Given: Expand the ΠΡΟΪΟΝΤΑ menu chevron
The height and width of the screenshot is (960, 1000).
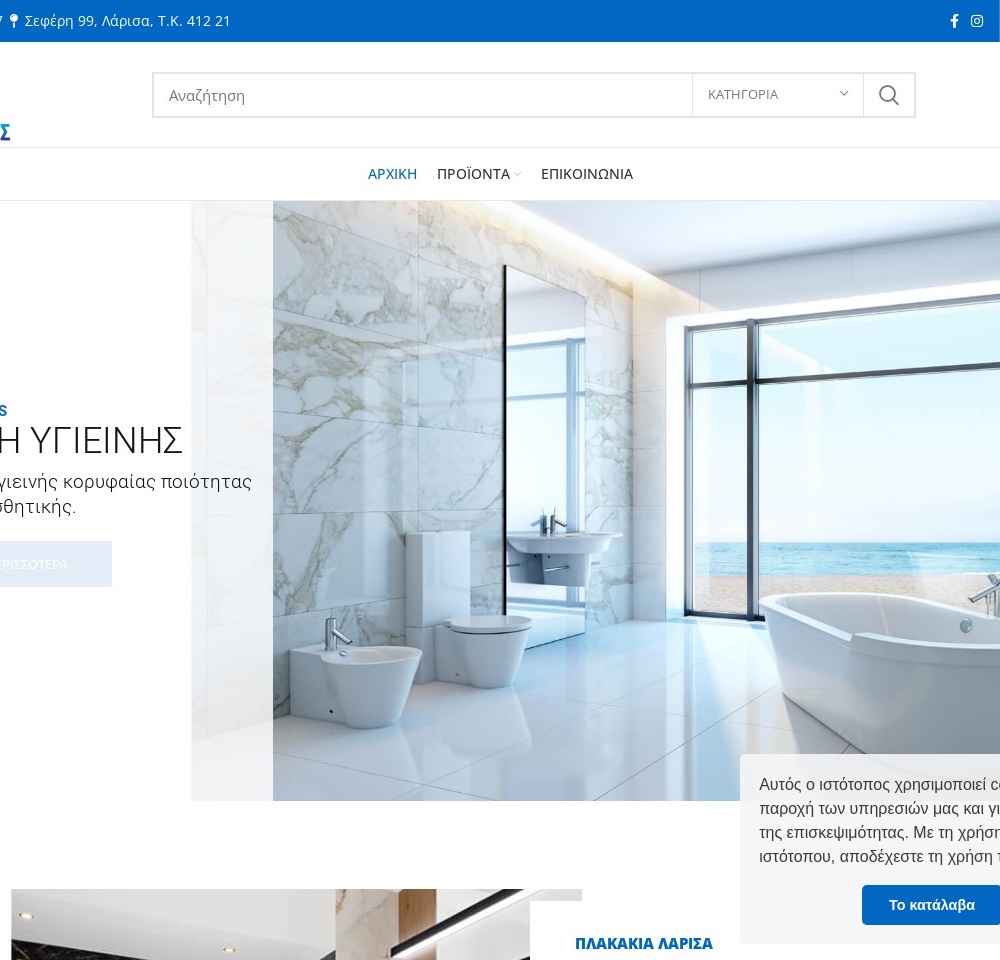Looking at the screenshot, I should tap(517, 174).
